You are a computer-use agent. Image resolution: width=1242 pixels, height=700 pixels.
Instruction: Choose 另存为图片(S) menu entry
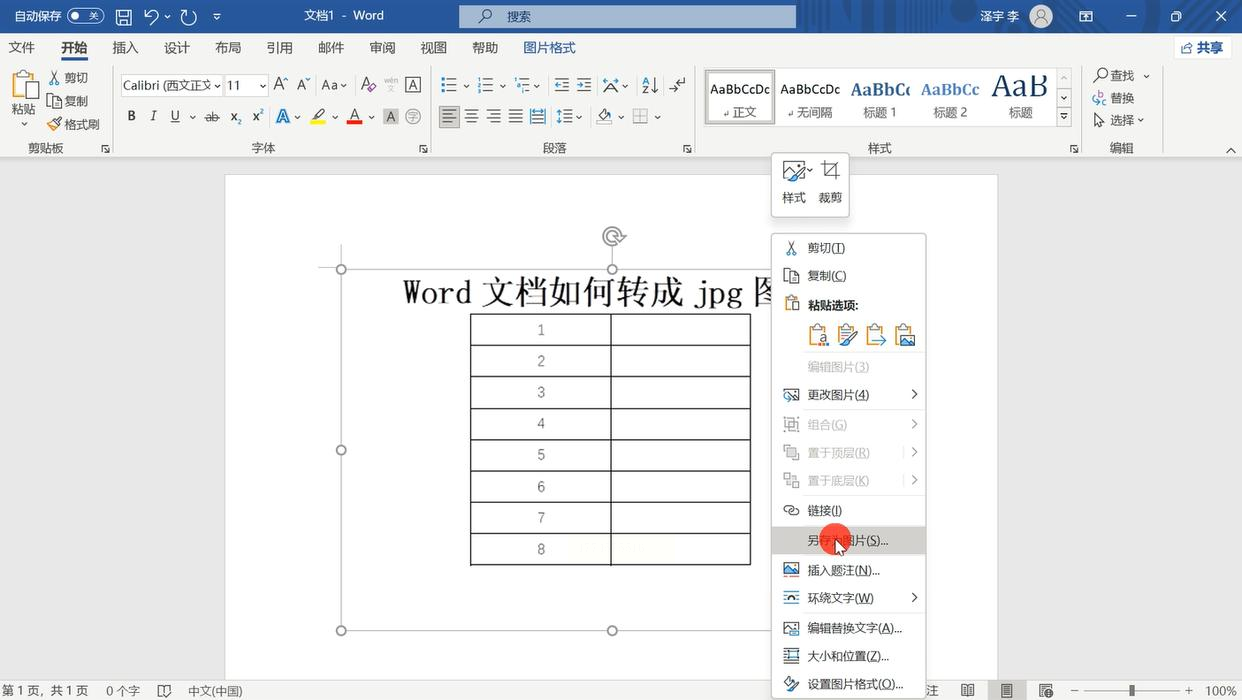pyautogui.click(x=848, y=541)
